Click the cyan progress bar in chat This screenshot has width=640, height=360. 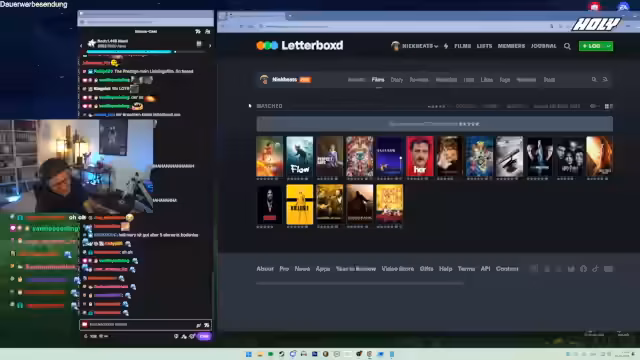pos(129,52)
